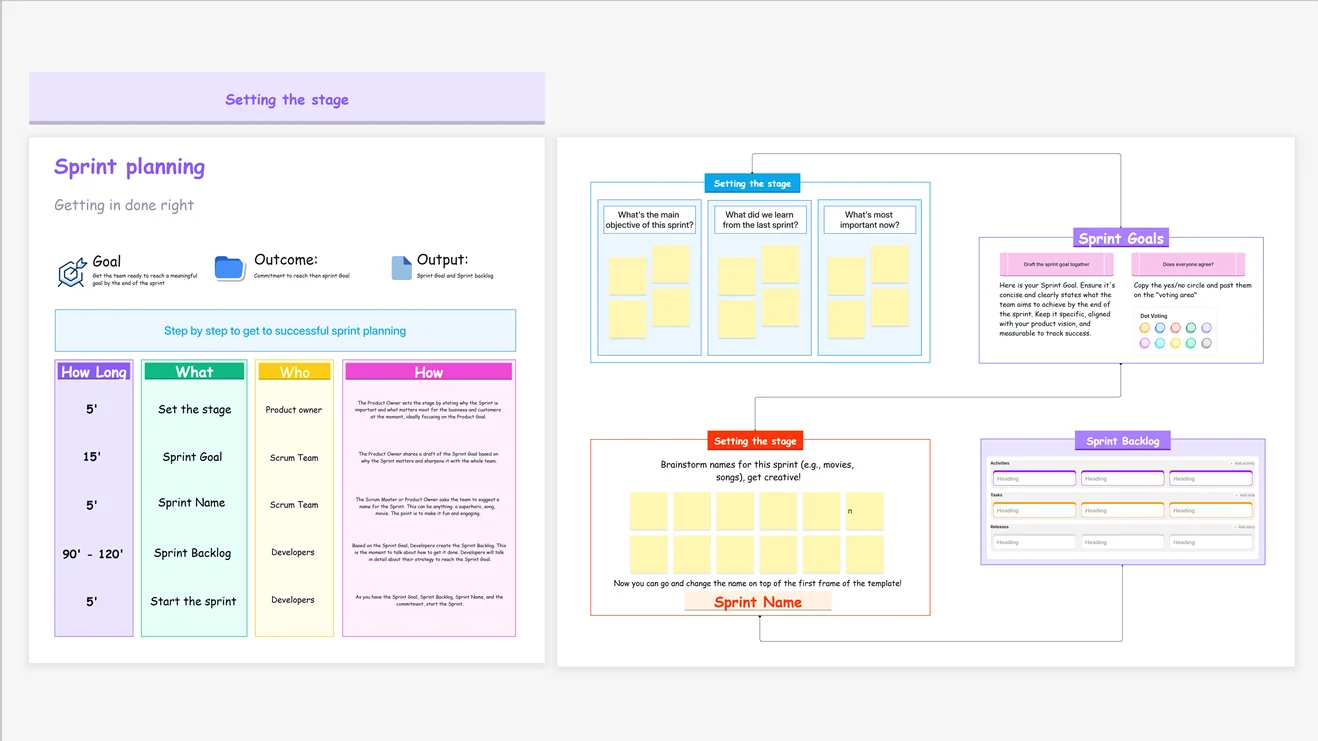
Task: Click the first Heading field under Activities
Action: 1034,478
